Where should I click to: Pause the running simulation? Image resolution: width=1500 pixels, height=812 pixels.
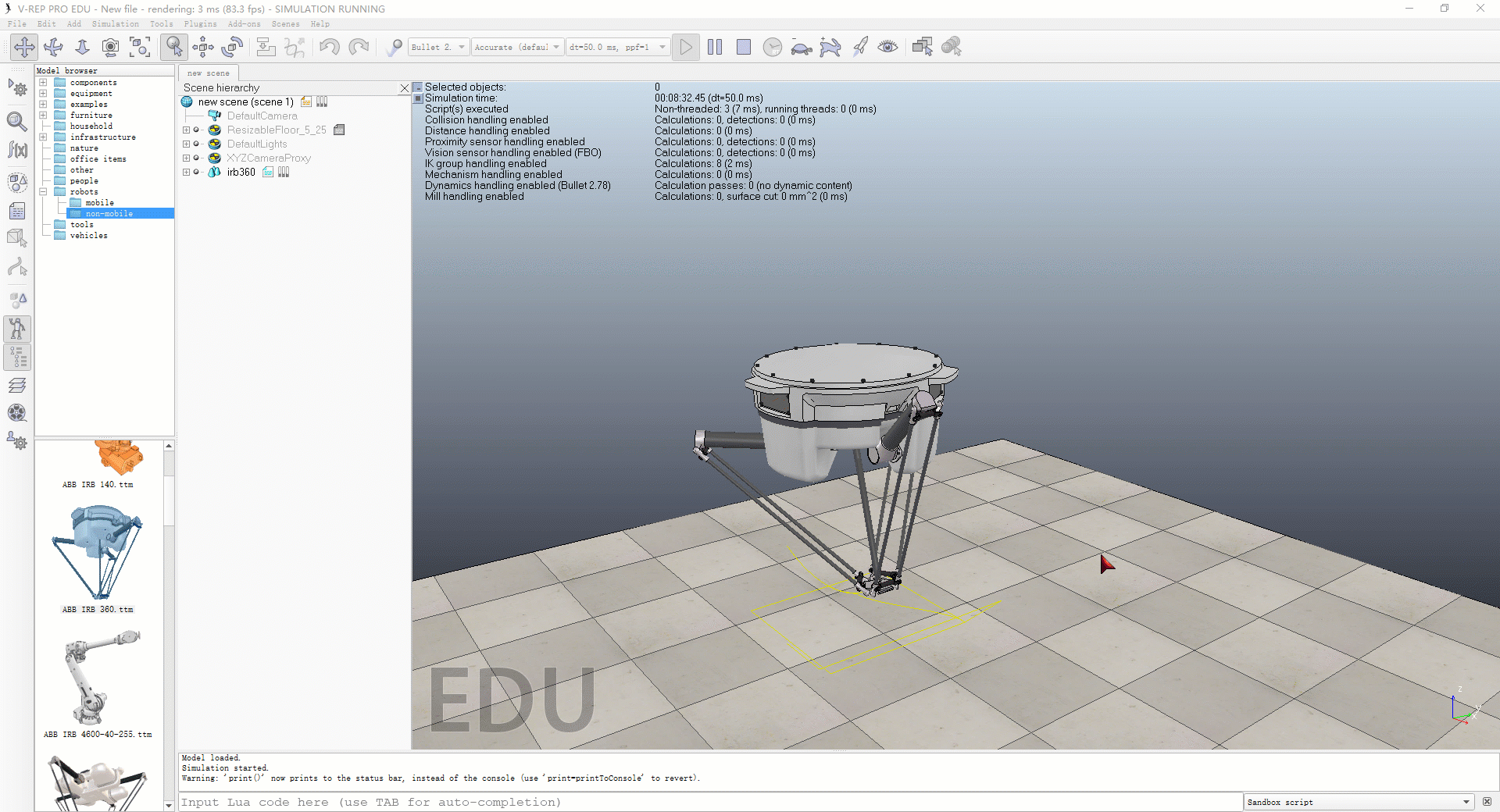click(x=715, y=47)
